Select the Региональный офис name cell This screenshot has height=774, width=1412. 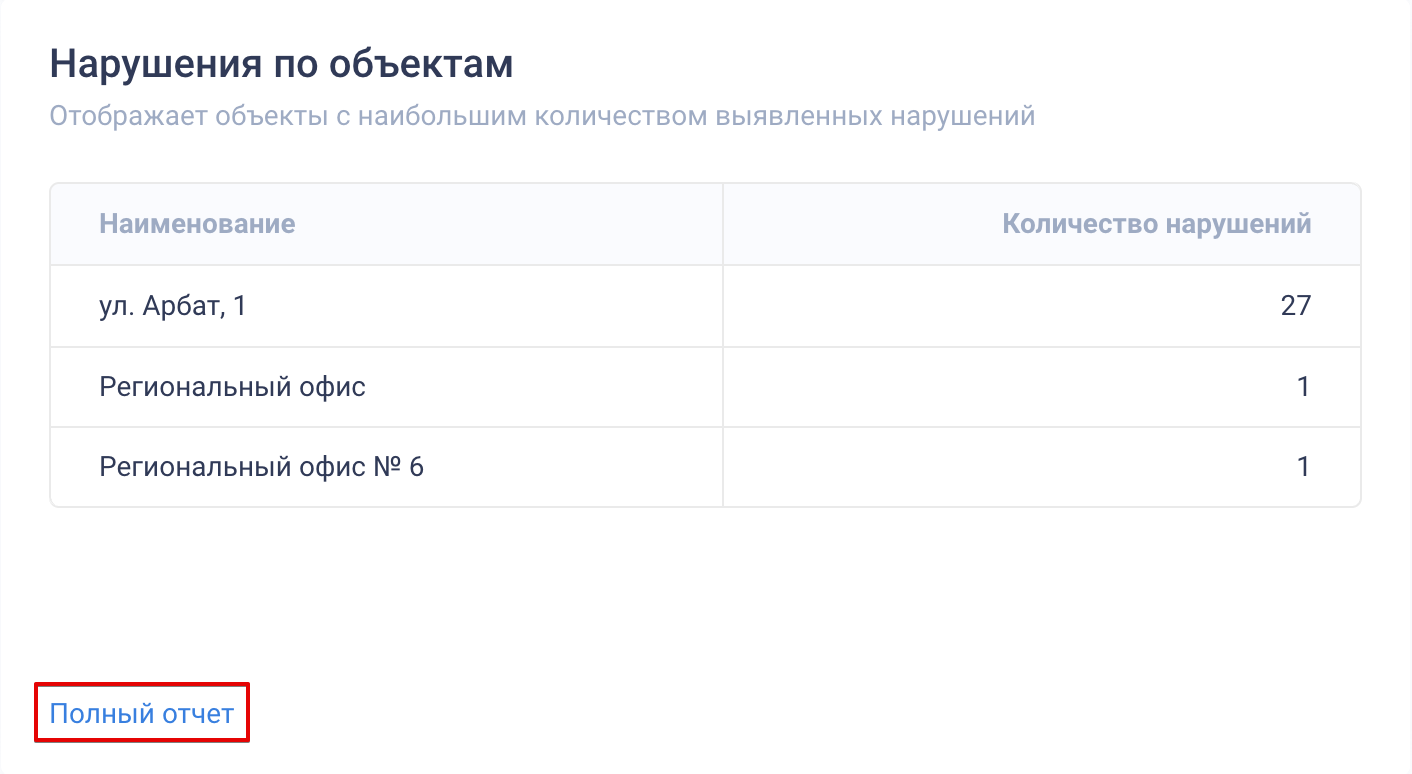(386, 386)
